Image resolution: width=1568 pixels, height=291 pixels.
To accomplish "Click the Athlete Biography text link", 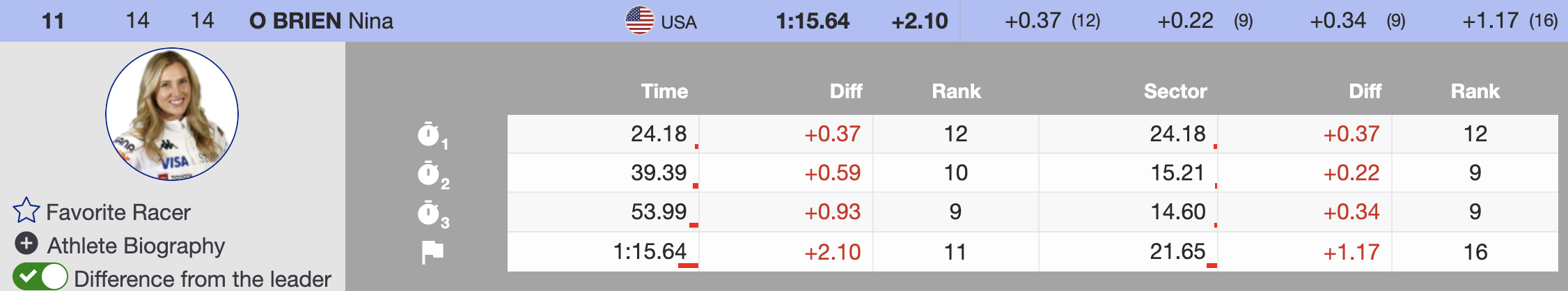I will (x=136, y=246).
